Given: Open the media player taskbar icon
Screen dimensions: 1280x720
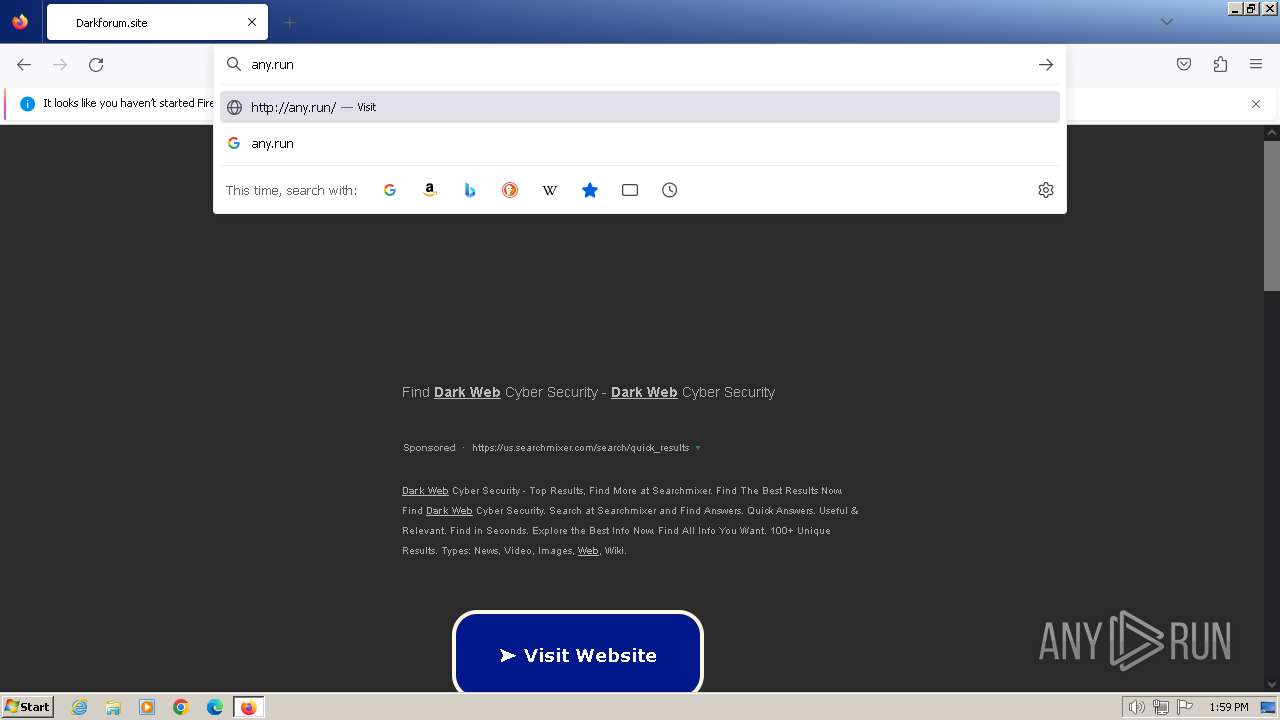Looking at the screenshot, I should tap(147, 707).
